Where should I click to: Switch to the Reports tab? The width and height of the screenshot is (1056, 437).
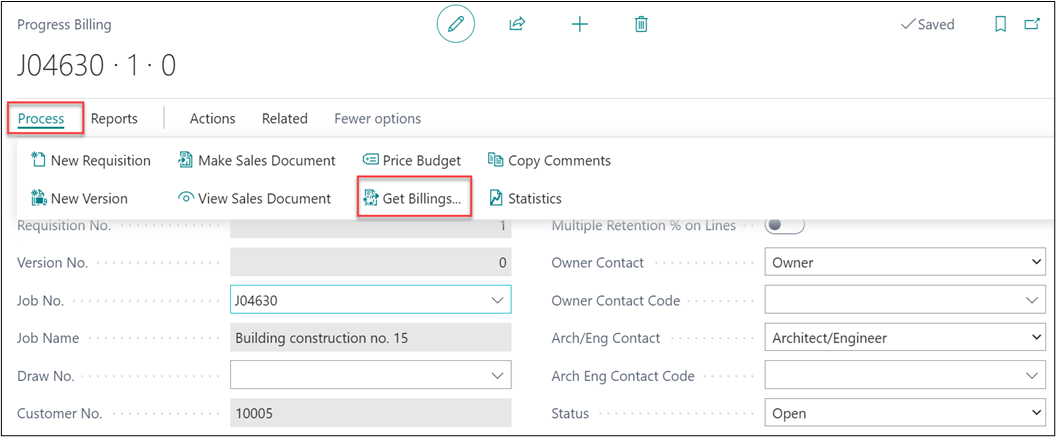click(114, 118)
